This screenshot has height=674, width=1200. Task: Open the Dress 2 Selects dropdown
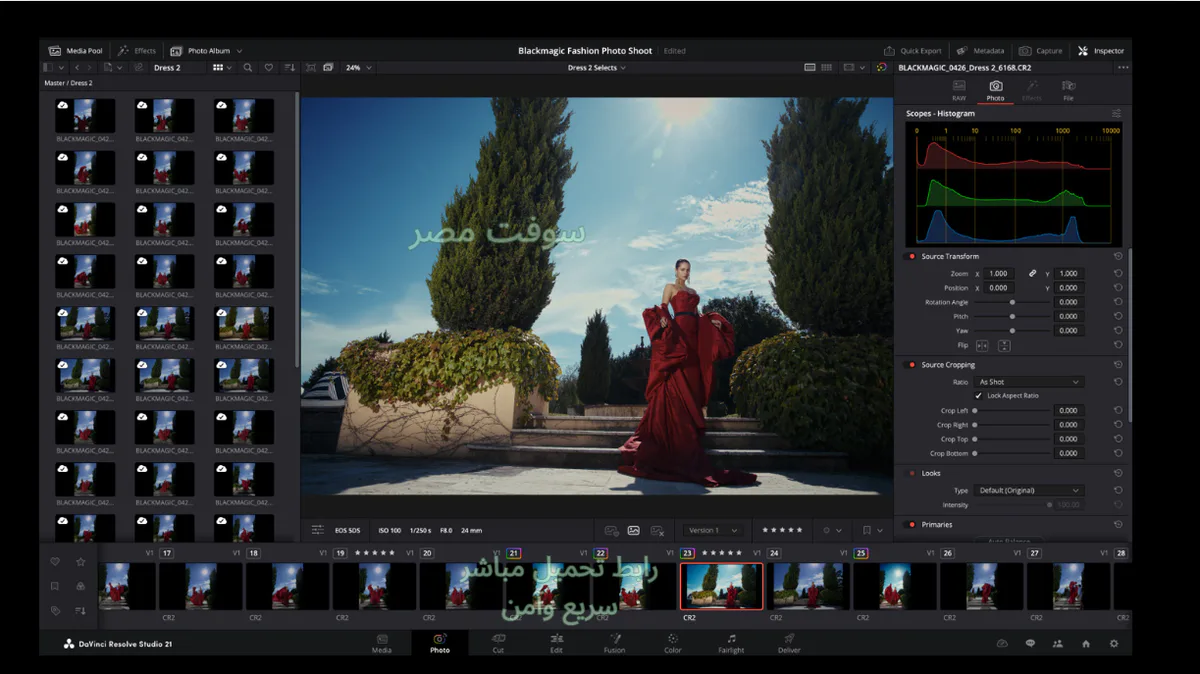click(597, 68)
